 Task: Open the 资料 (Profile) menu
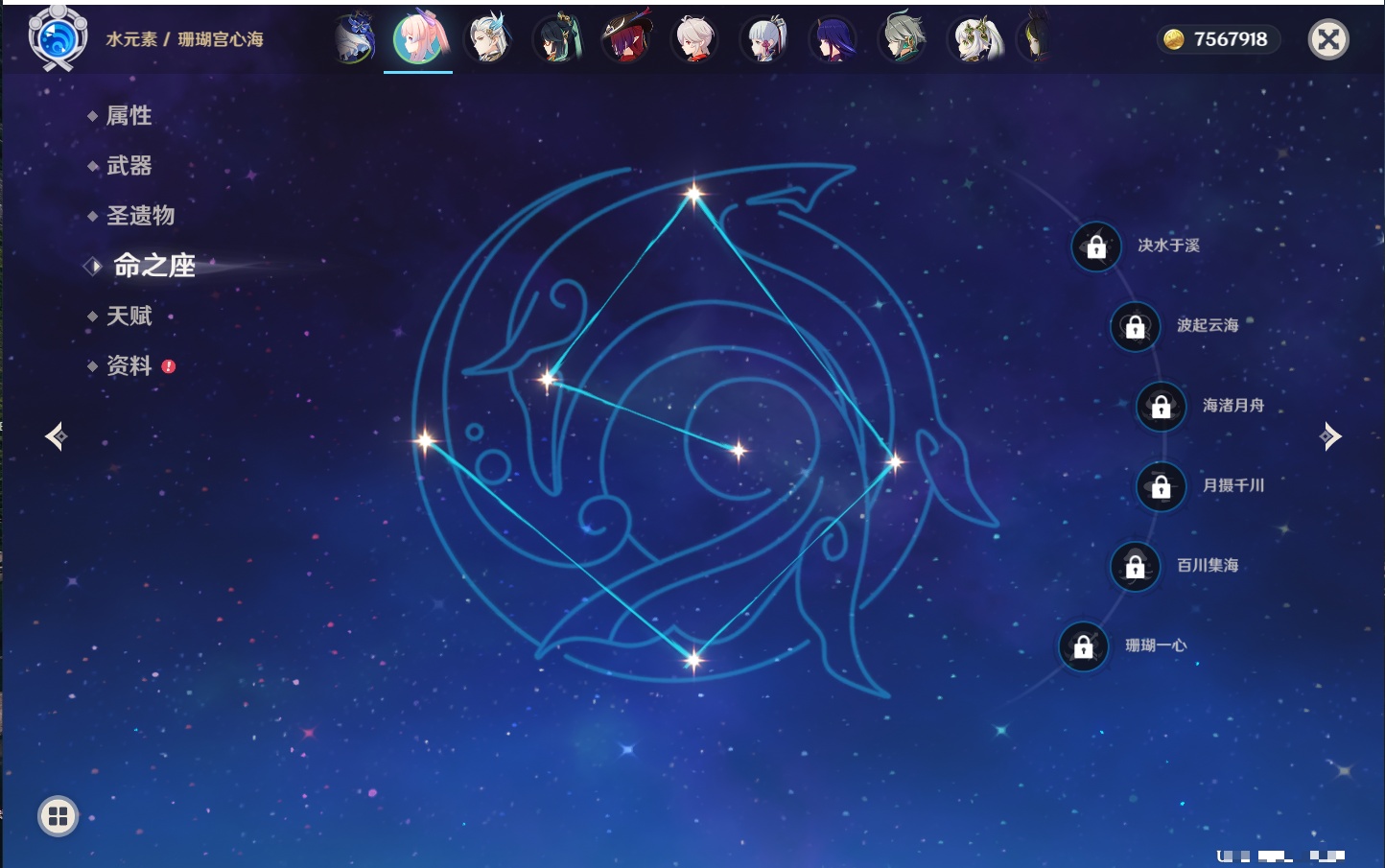tap(129, 365)
